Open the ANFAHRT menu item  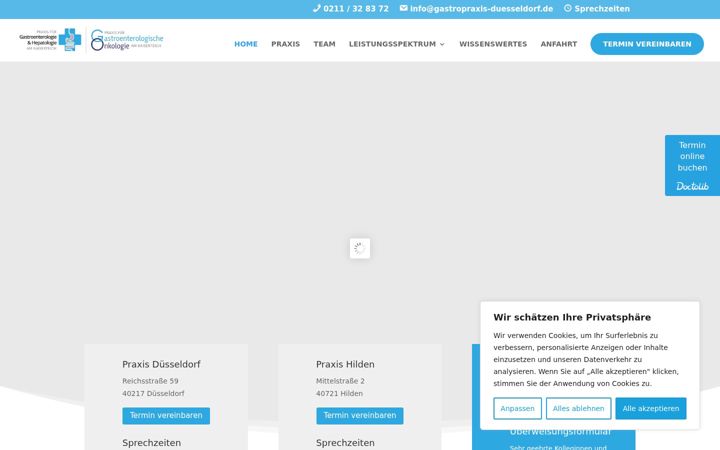559,44
